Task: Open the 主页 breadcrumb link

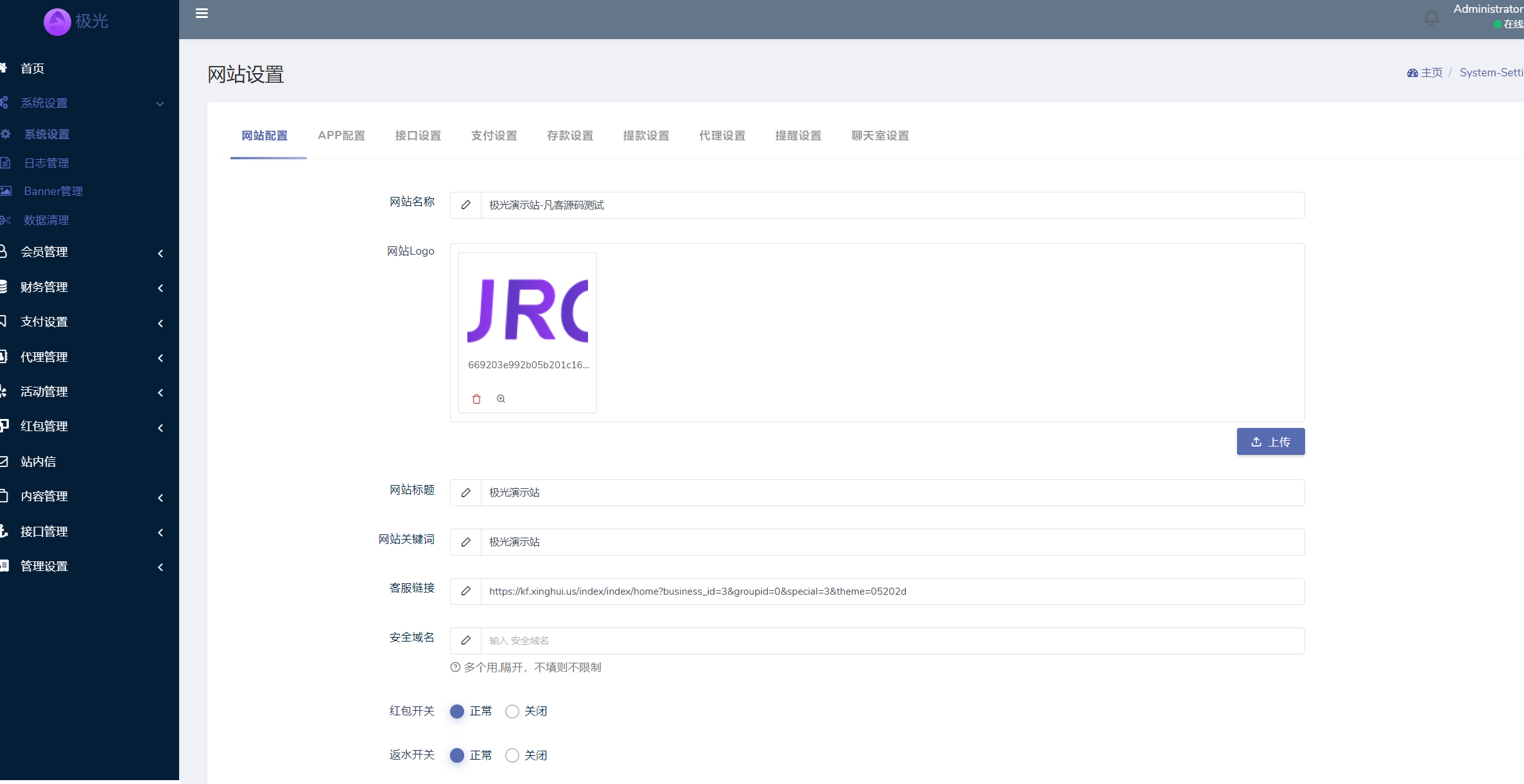Action: (1431, 72)
